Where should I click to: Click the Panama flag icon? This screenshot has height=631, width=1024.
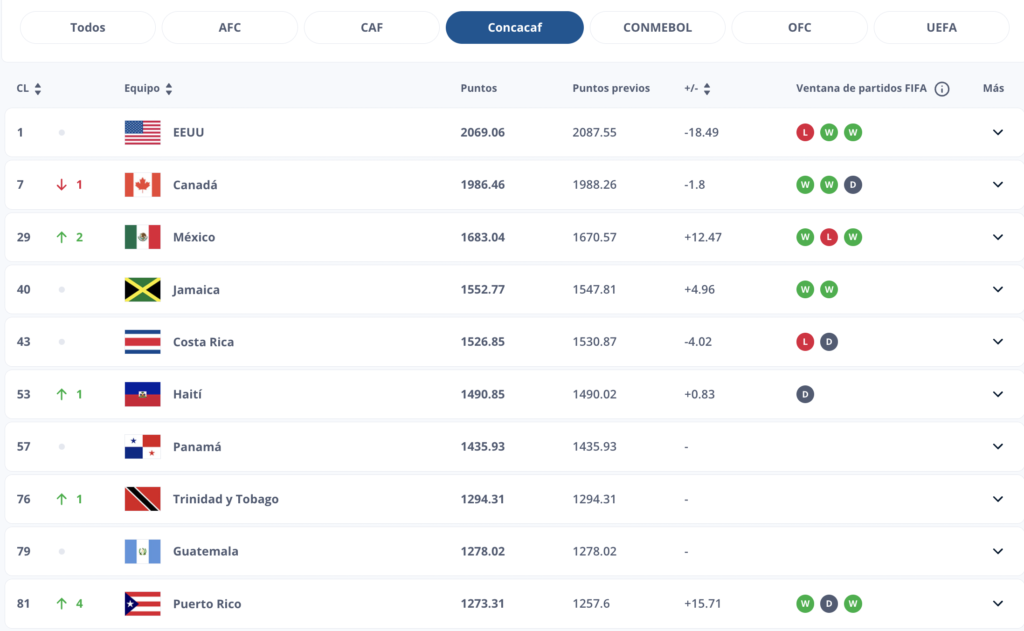click(x=142, y=447)
